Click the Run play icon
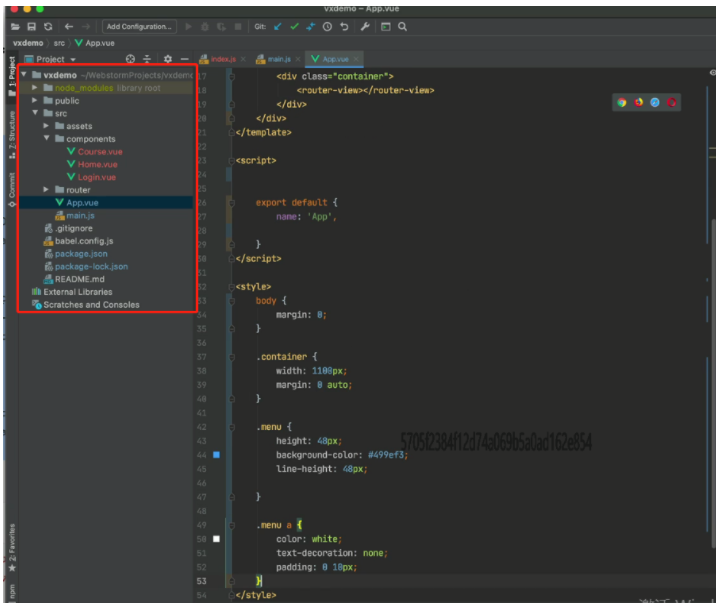This screenshot has width=716, height=605. coord(188,26)
